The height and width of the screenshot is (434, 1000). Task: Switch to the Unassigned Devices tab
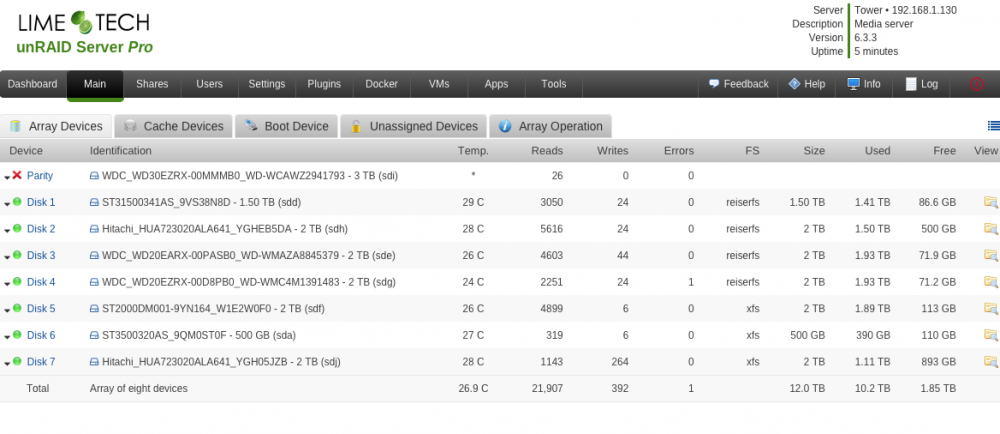coord(413,126)
